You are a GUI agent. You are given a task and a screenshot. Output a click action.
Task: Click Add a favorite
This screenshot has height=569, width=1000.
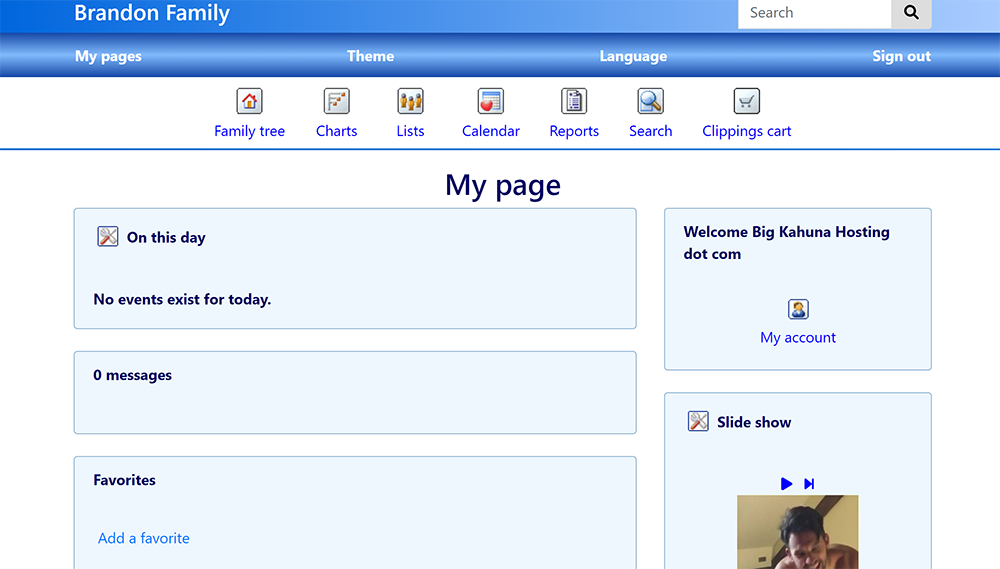click(x=143, y=538)
